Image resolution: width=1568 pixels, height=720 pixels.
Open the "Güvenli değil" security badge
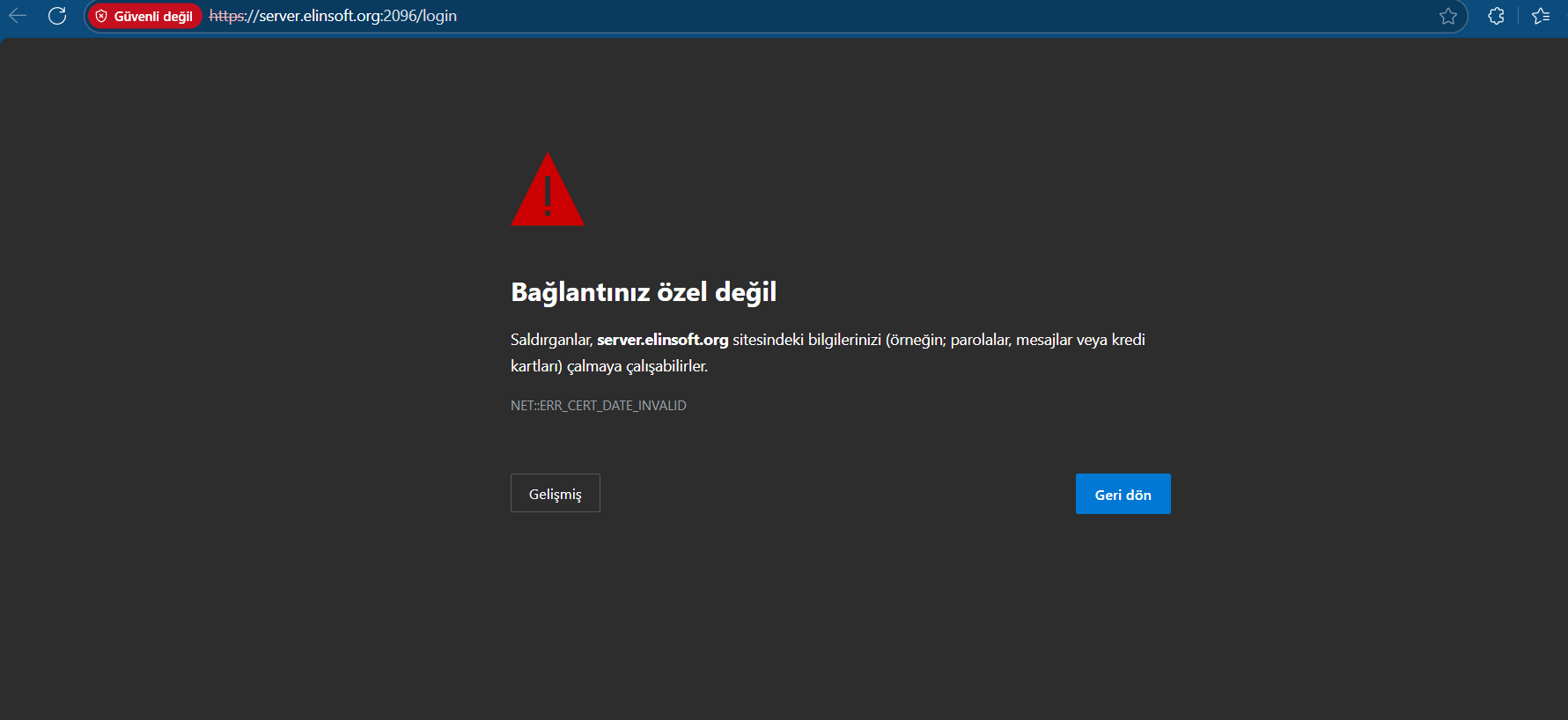tap(145, 16)
